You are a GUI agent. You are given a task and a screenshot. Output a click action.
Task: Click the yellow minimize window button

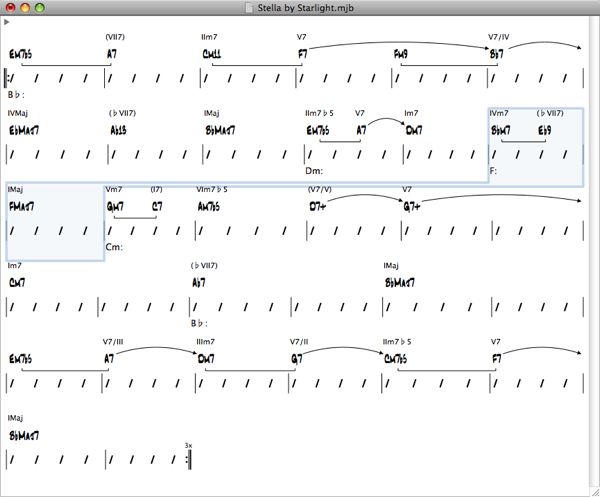[x=25, y=8]
